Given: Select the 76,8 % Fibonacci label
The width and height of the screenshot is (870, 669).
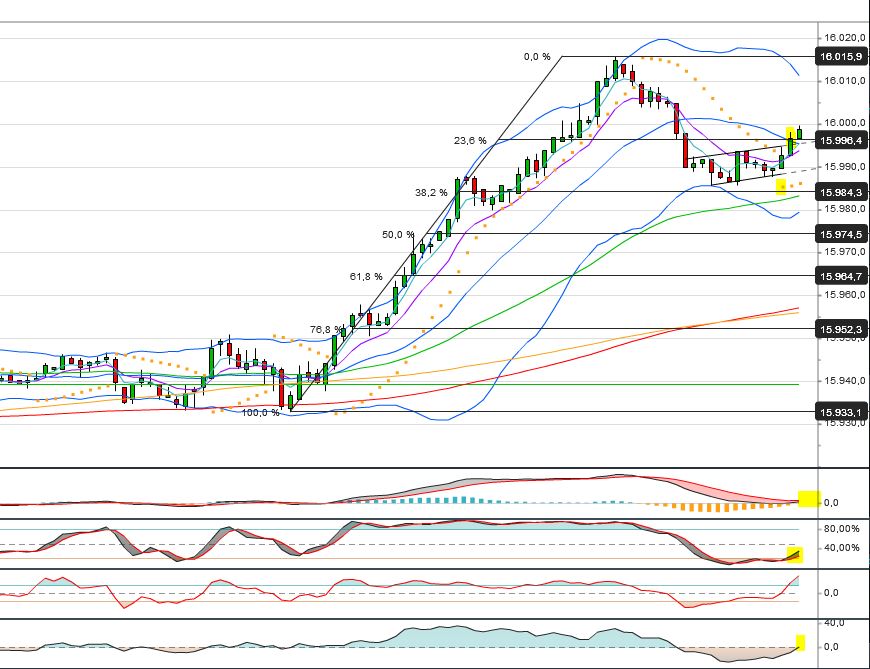Looking at the screenshot, I should [x=326, y=330].
